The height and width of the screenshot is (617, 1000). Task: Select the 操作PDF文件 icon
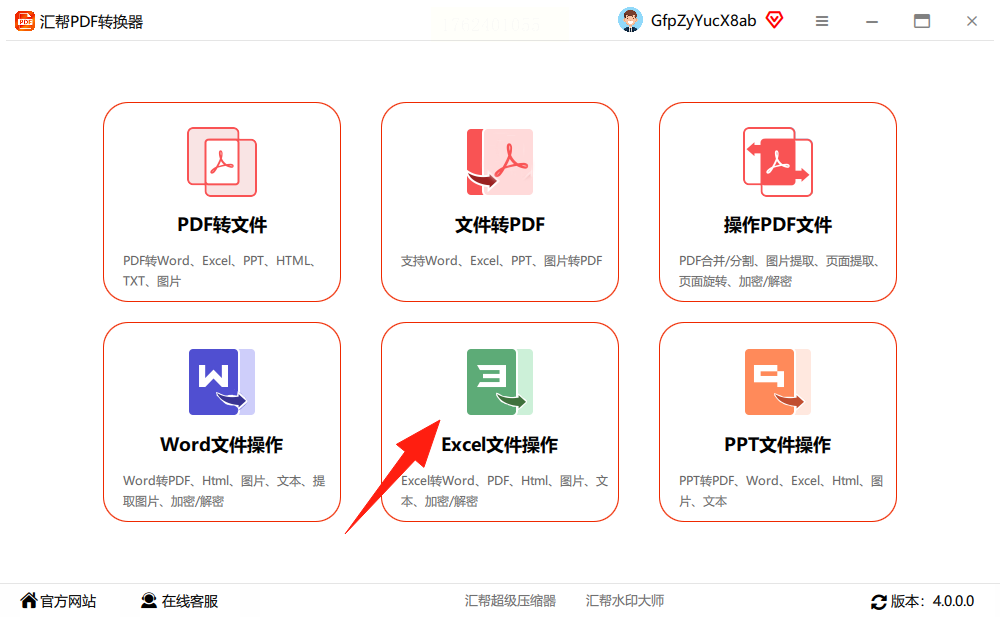click(x=777, y=162)
